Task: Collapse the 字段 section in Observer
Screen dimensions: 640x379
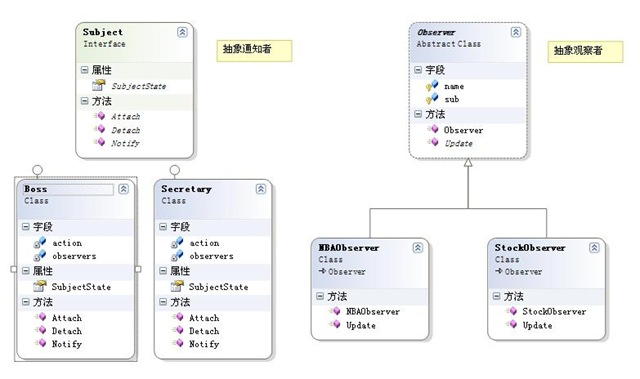Action: coord(418,70)
